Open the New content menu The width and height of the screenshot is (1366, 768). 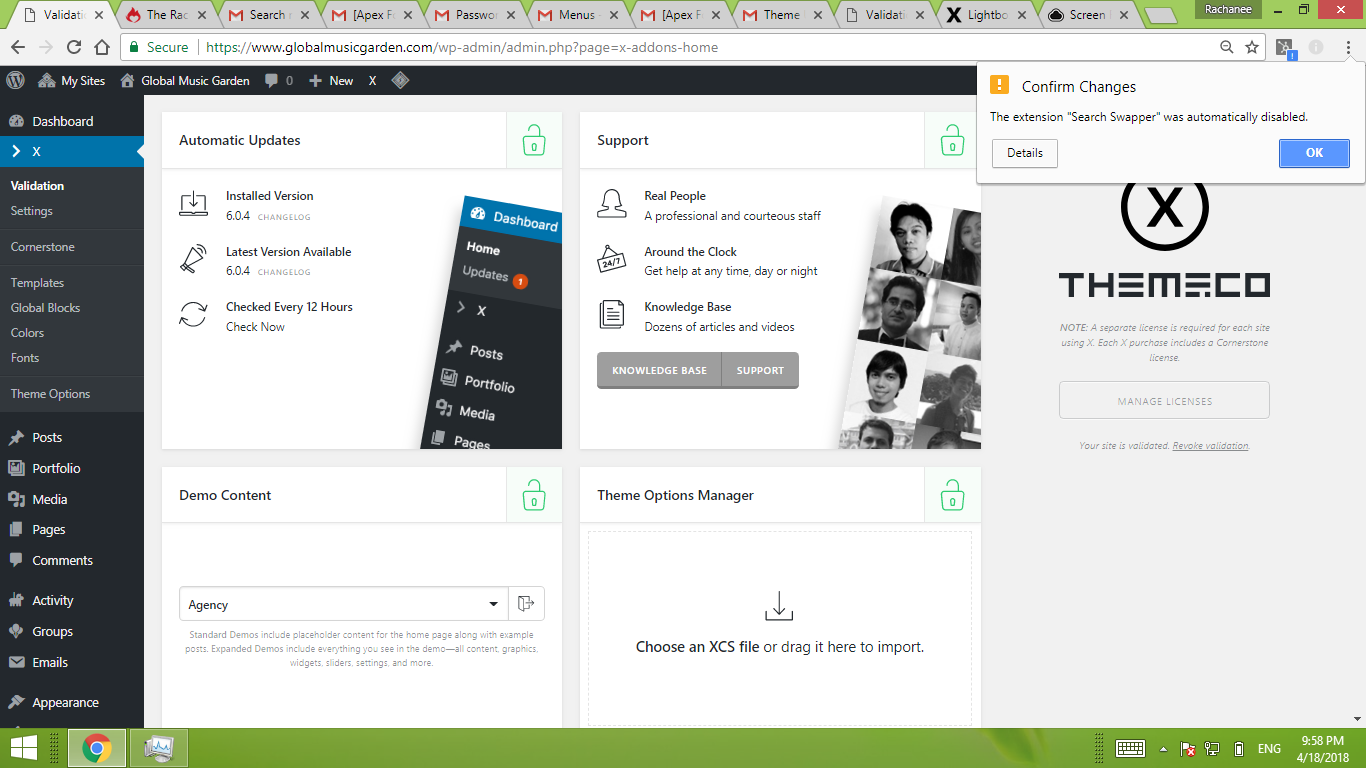331,81
